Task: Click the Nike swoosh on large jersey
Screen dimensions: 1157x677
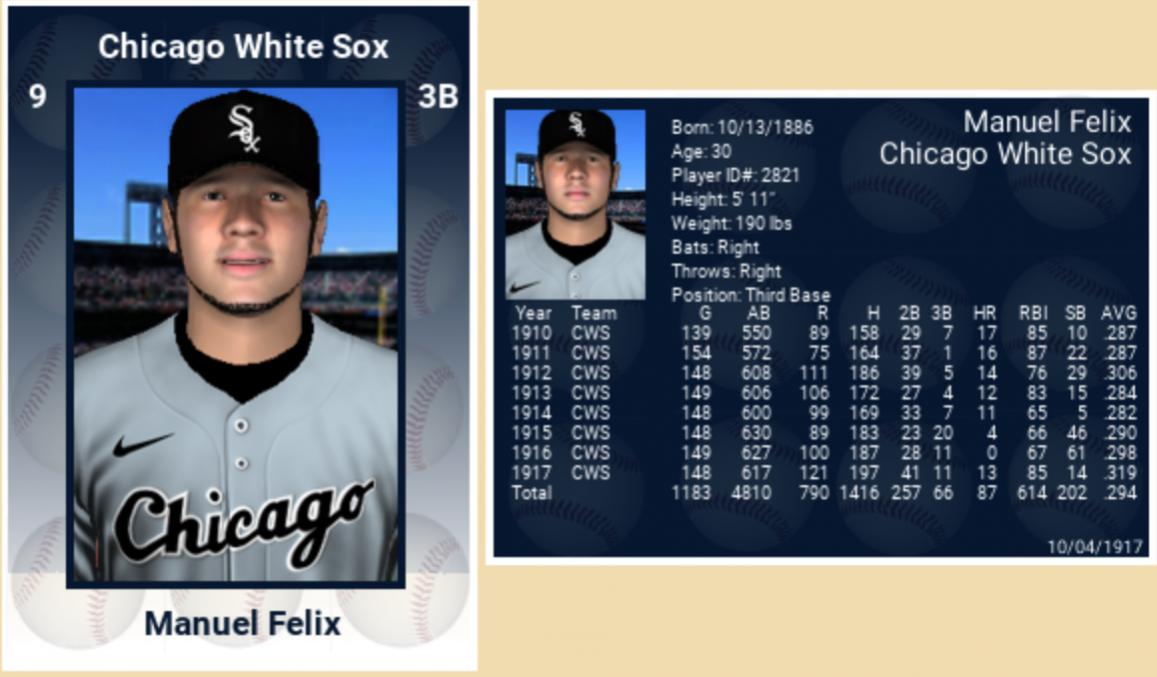Action: click(141, 444)
